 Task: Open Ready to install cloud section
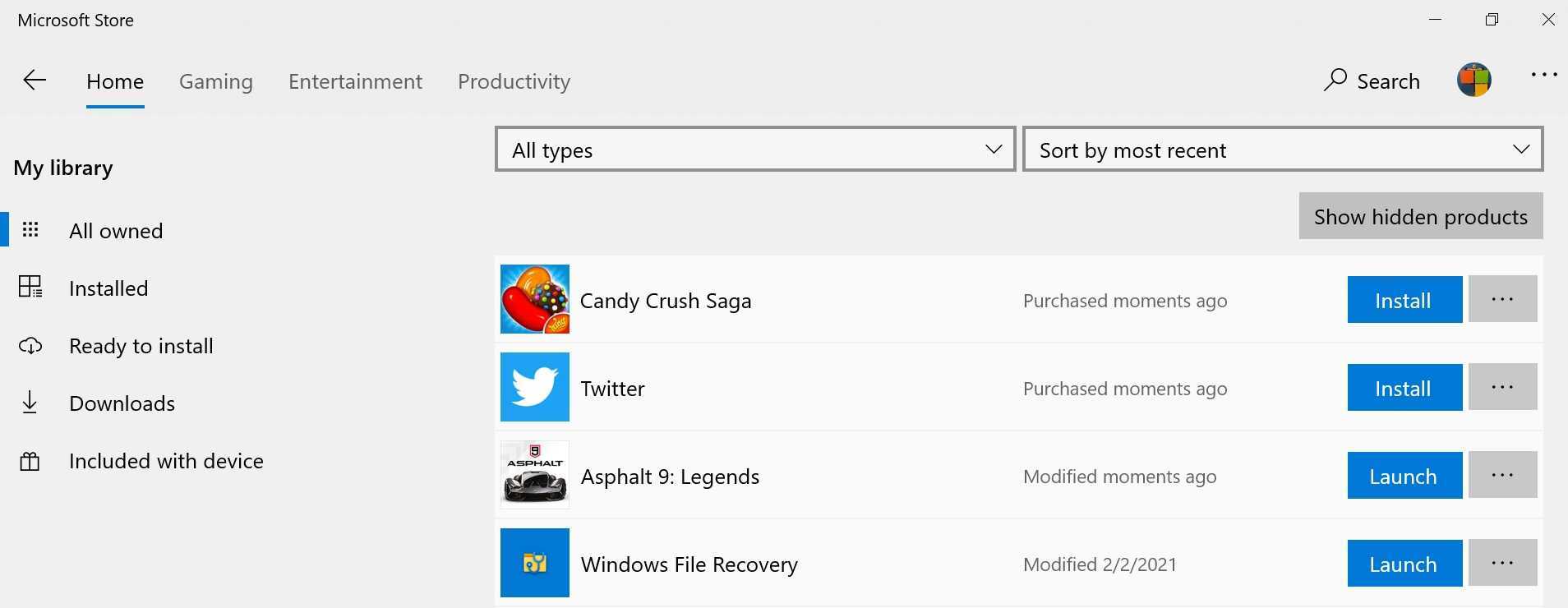coord(30,346)
